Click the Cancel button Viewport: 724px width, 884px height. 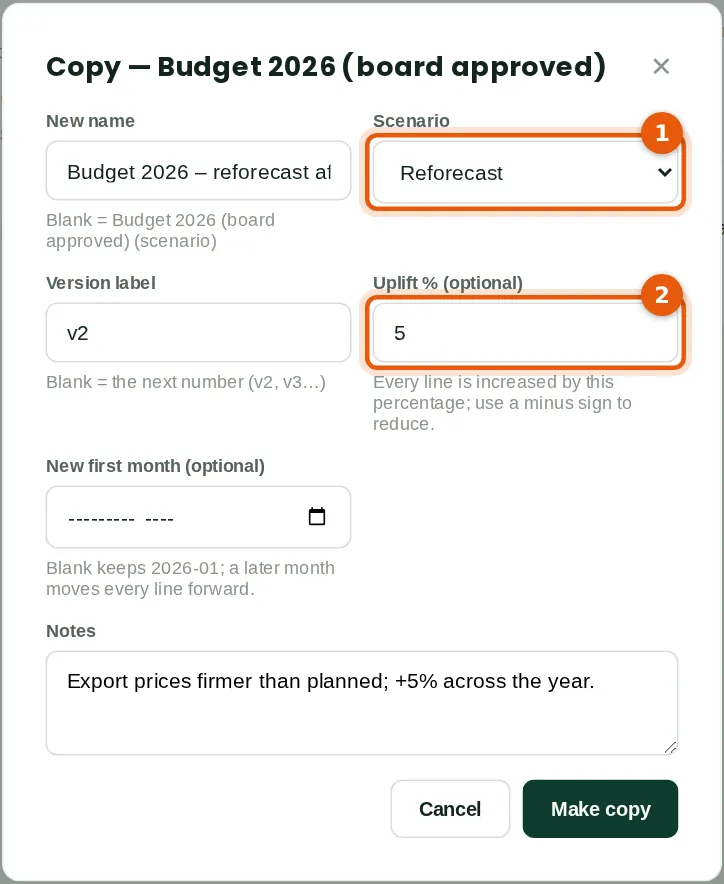click(450, 809)
